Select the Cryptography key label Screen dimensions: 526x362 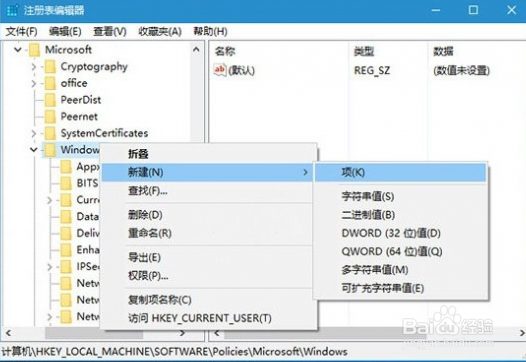(94, 67)
